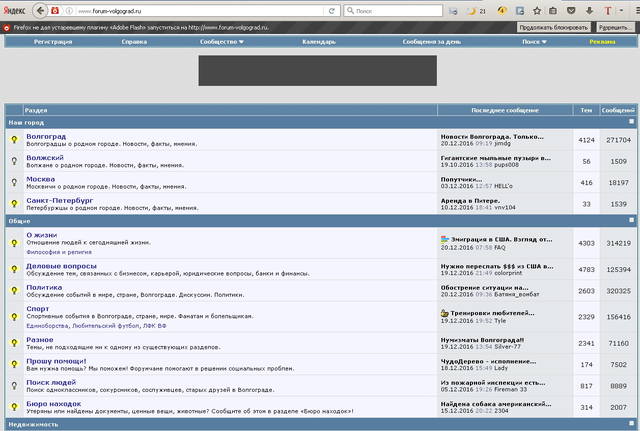Screen dimensions: 640x431
Task: Go back with the browser back arrow
Action: point(40,11)
